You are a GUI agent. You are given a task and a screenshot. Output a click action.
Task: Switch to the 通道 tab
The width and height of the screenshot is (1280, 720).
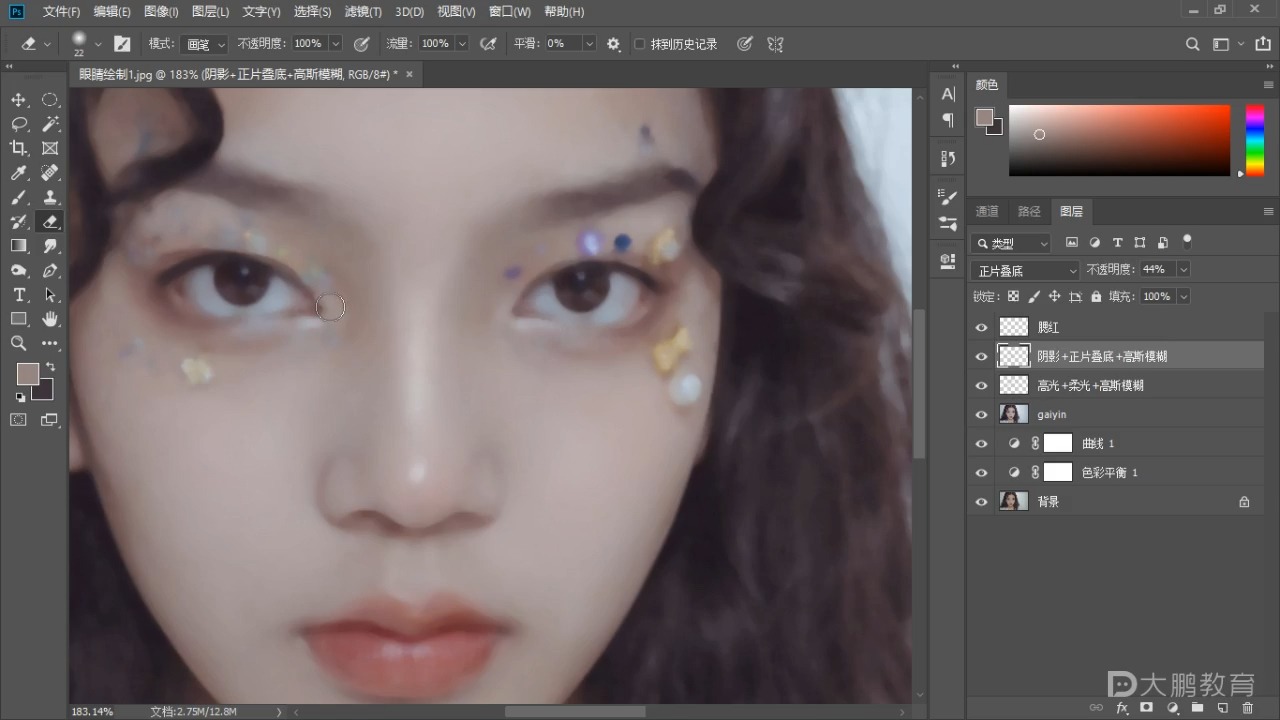pyautogui.click(x=987, y=211)
